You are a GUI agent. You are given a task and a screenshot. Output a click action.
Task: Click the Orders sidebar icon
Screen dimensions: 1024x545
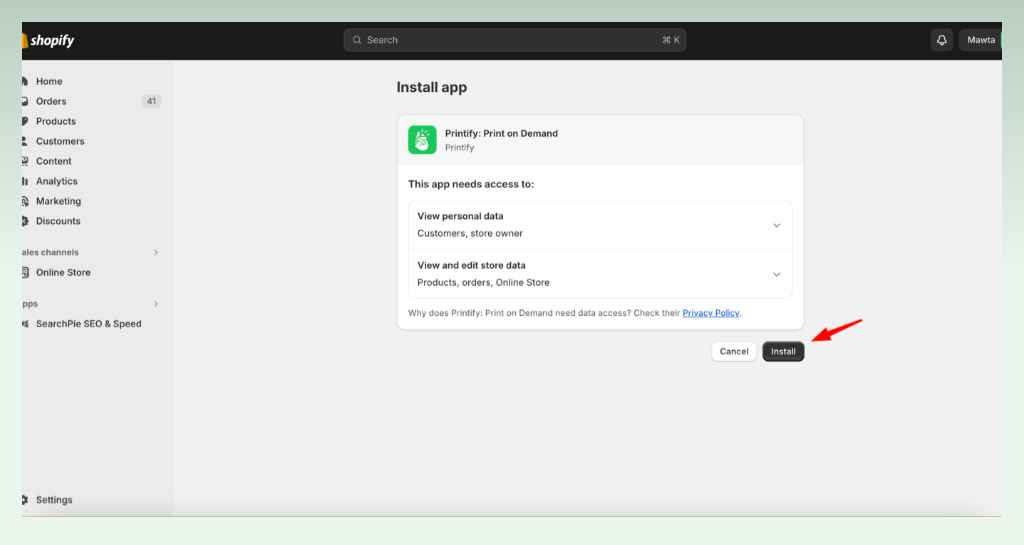(25, 101)
